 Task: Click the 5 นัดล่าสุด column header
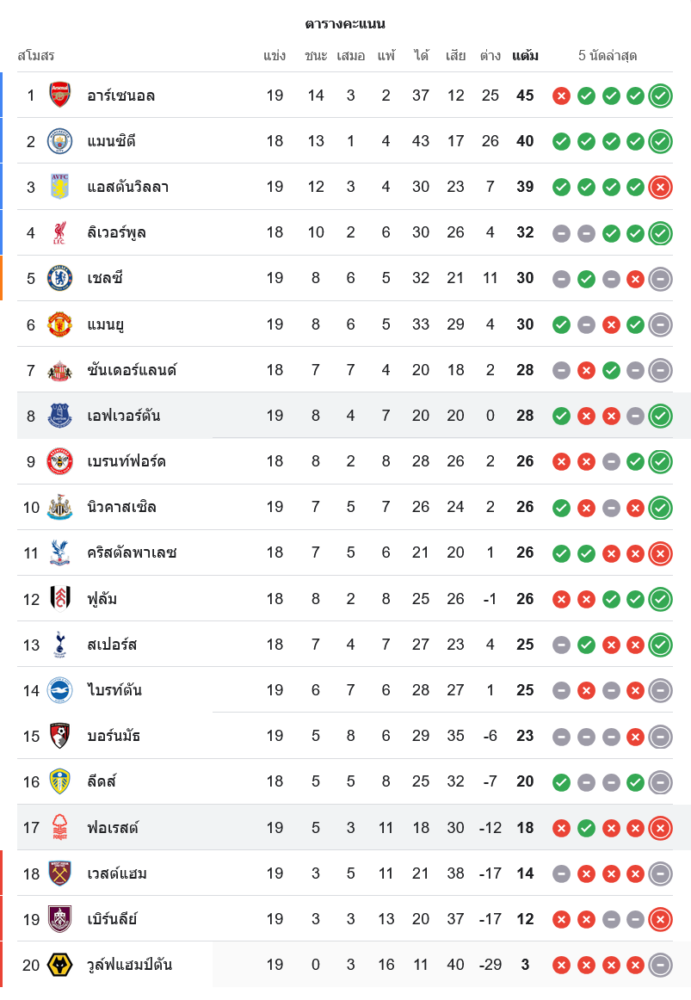[x=607, y=56]
